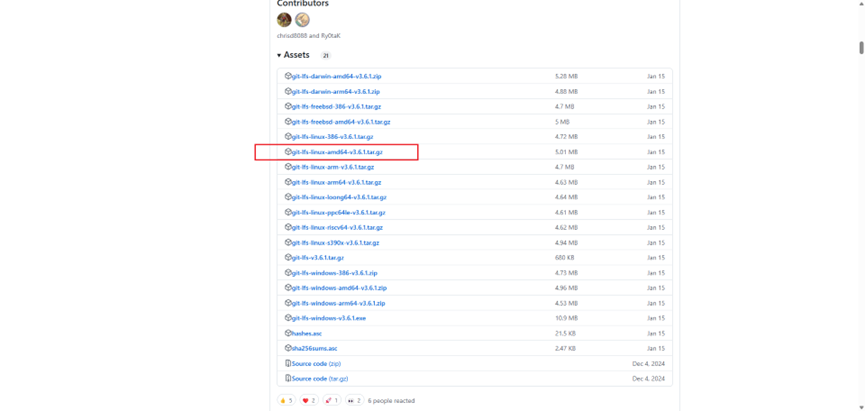Click the package icon beside git-lfs-linux-loong64-v3.6.1.tar.gz

pos(287,198)
